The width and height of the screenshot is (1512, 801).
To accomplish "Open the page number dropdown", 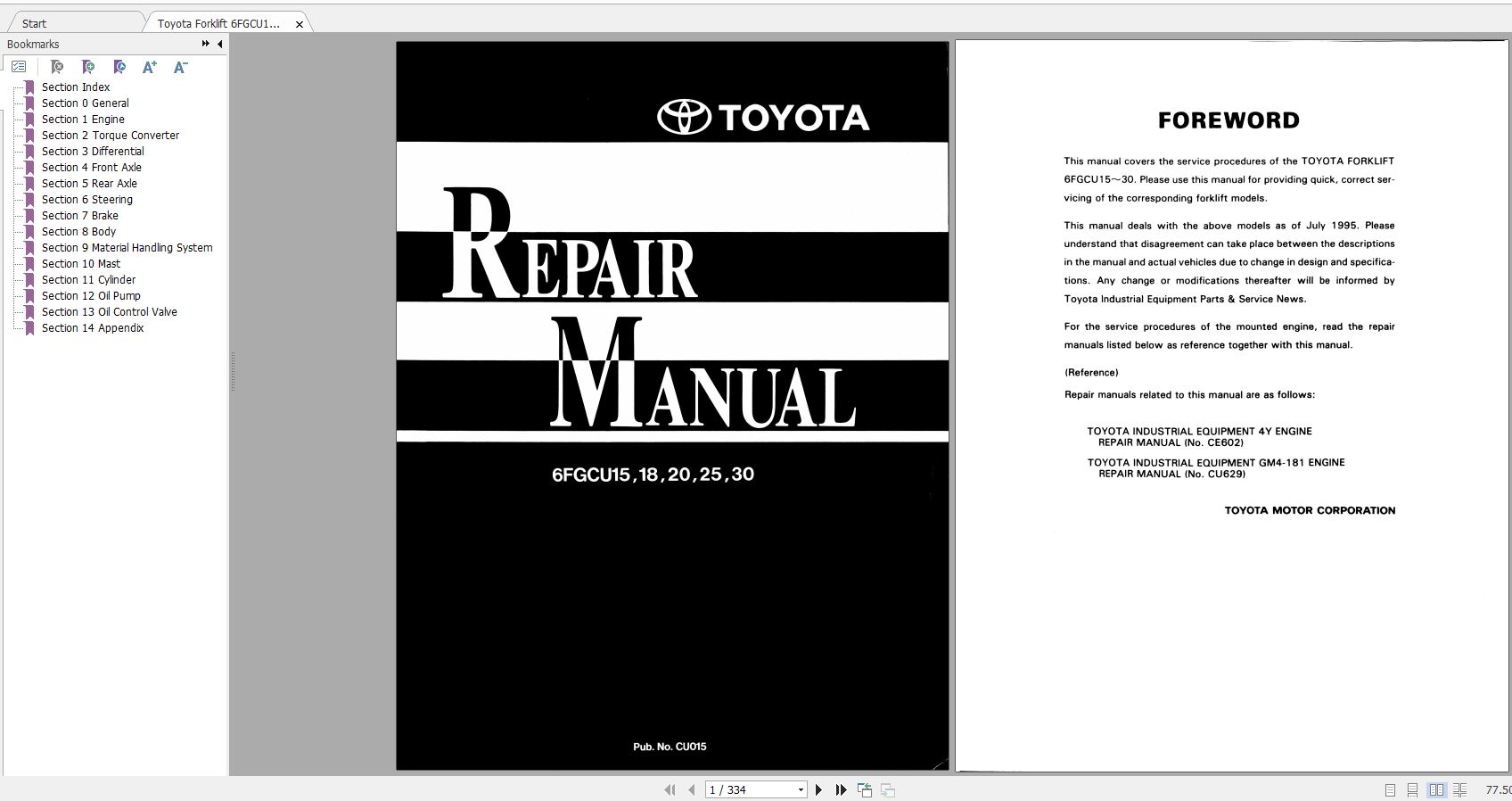I will pyautogui.click(x=801, y=789).
